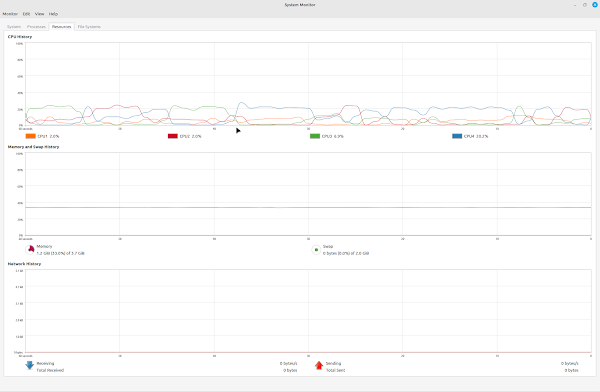
Task: Open the Help menu
Action: [x=53, y=14]
